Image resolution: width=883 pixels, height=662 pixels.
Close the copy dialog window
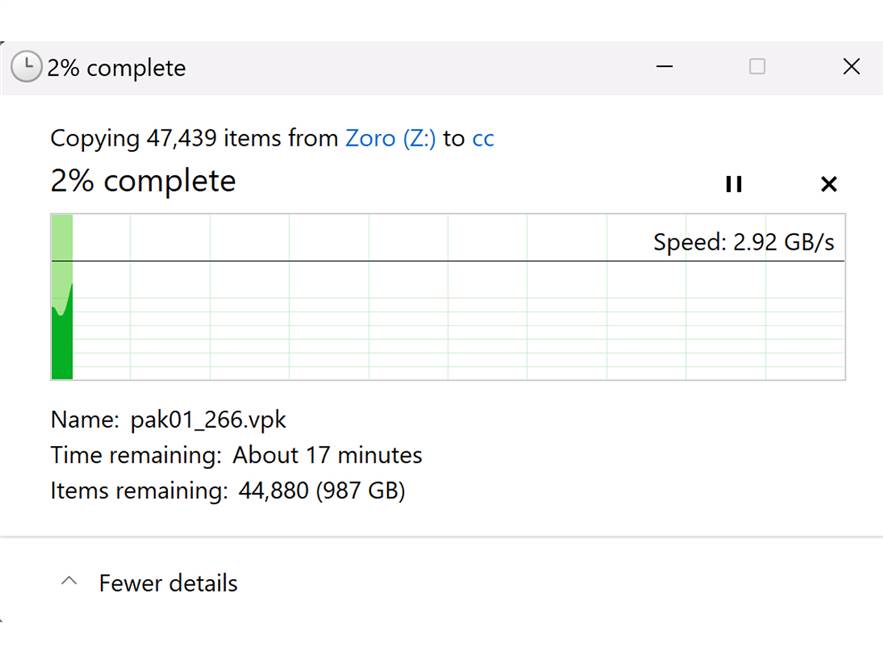851,67
